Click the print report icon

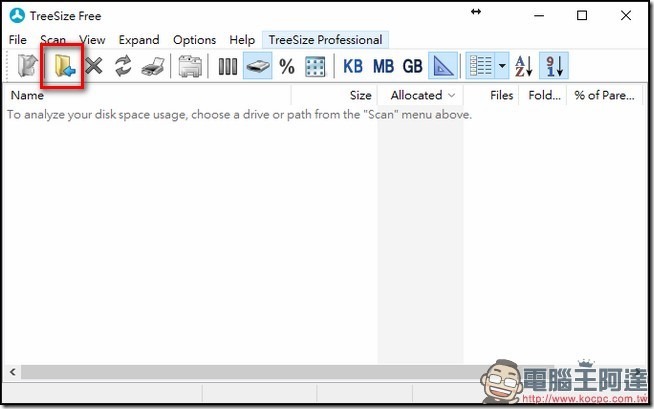pyautogui.click(x=153, y=66)
